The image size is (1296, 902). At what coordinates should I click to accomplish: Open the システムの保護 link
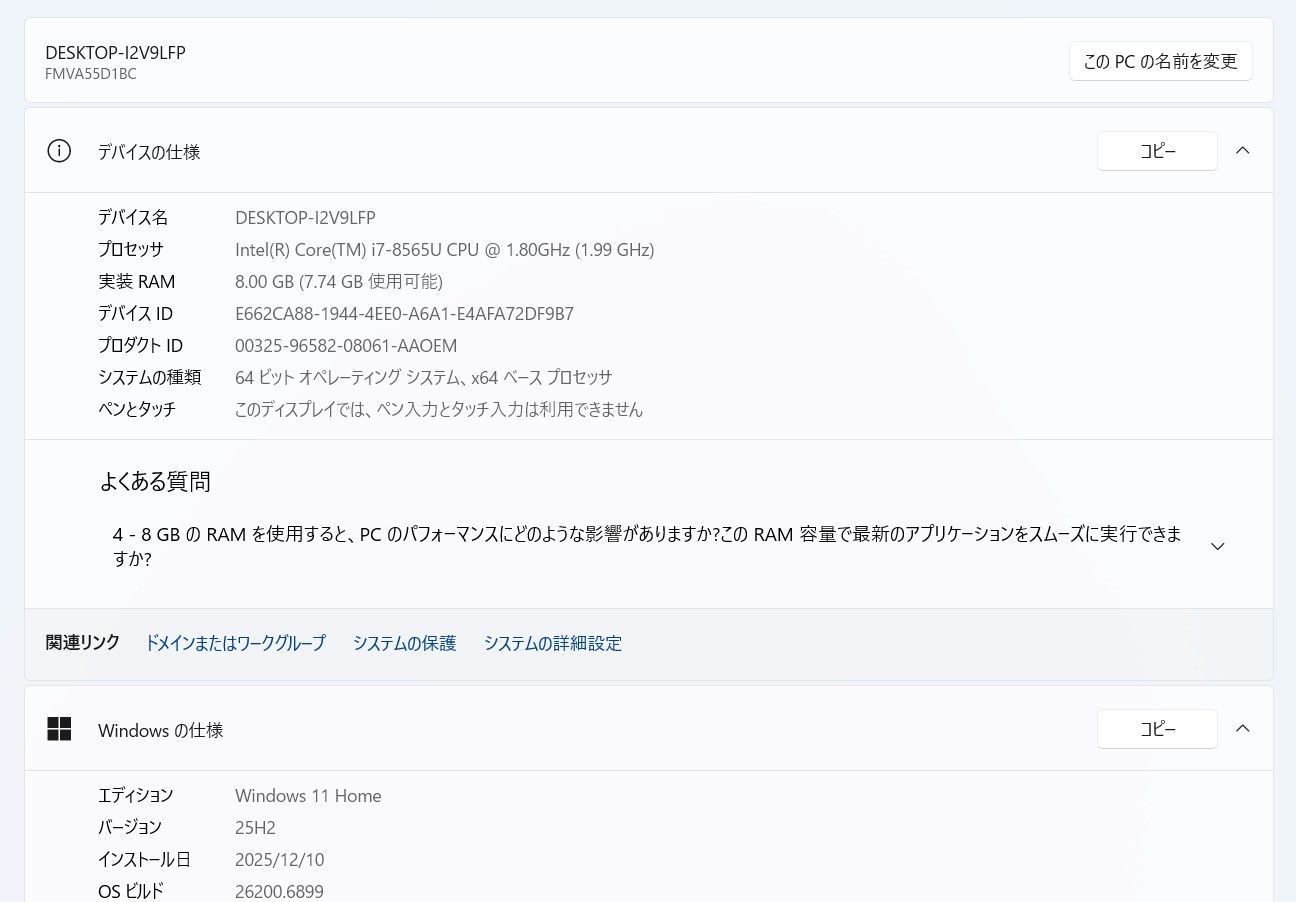(x=404, y=643)
